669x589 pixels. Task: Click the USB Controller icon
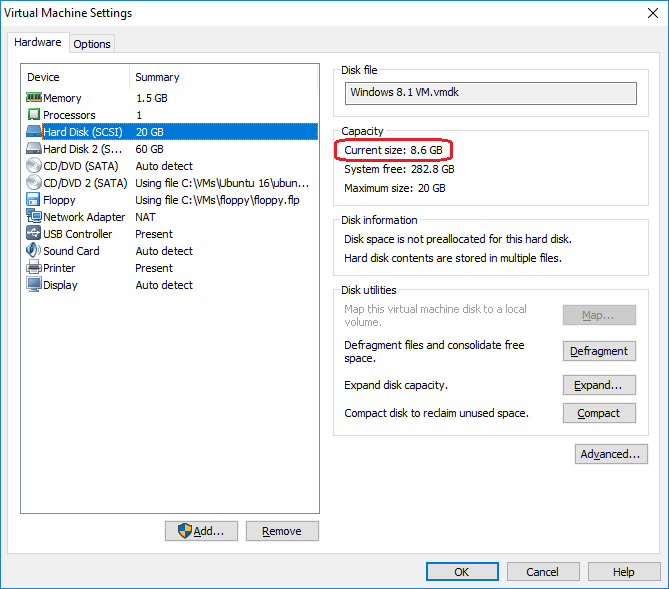[x=33, y=233]
